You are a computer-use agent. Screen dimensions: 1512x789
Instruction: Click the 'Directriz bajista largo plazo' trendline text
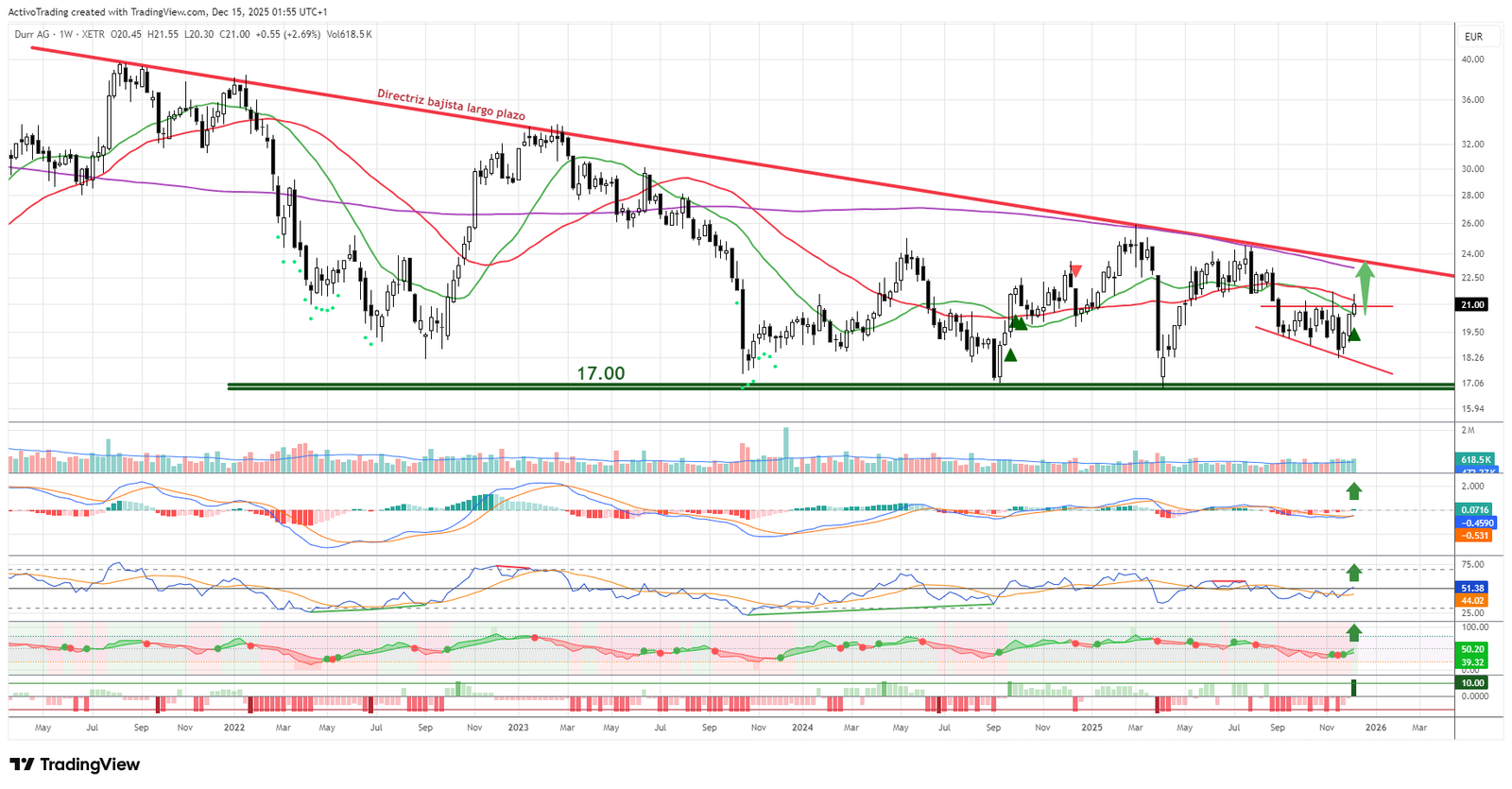(x=451, y=105)
